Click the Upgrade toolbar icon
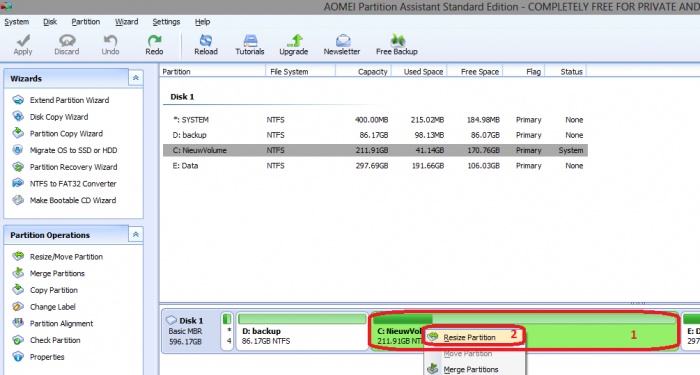Image resolution: width=700 pixels, height=375 pixels. coord(294,40)
